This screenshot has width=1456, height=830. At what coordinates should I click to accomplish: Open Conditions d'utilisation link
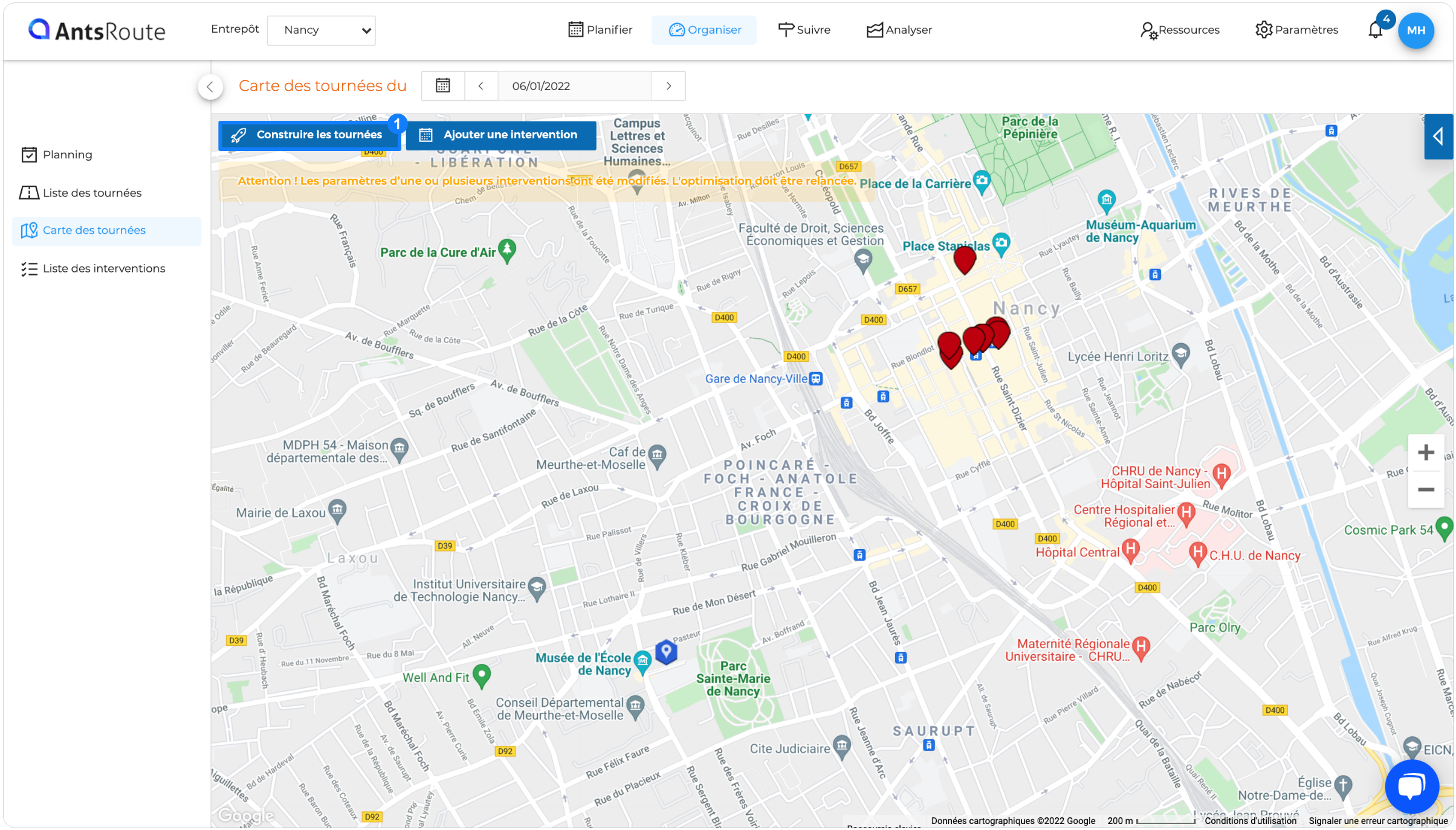1251,820
